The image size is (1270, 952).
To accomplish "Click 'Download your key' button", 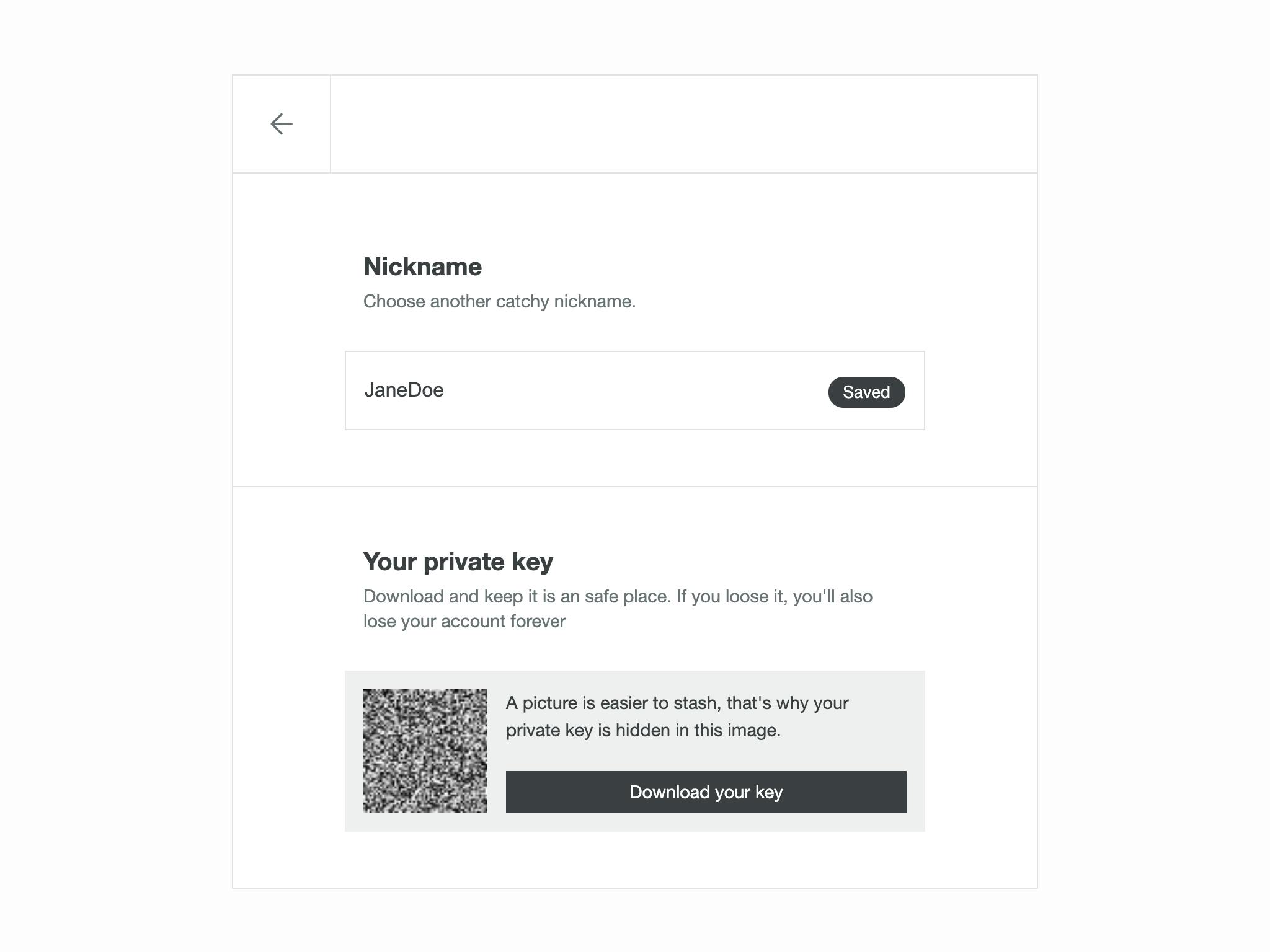I will pos(706,791).
